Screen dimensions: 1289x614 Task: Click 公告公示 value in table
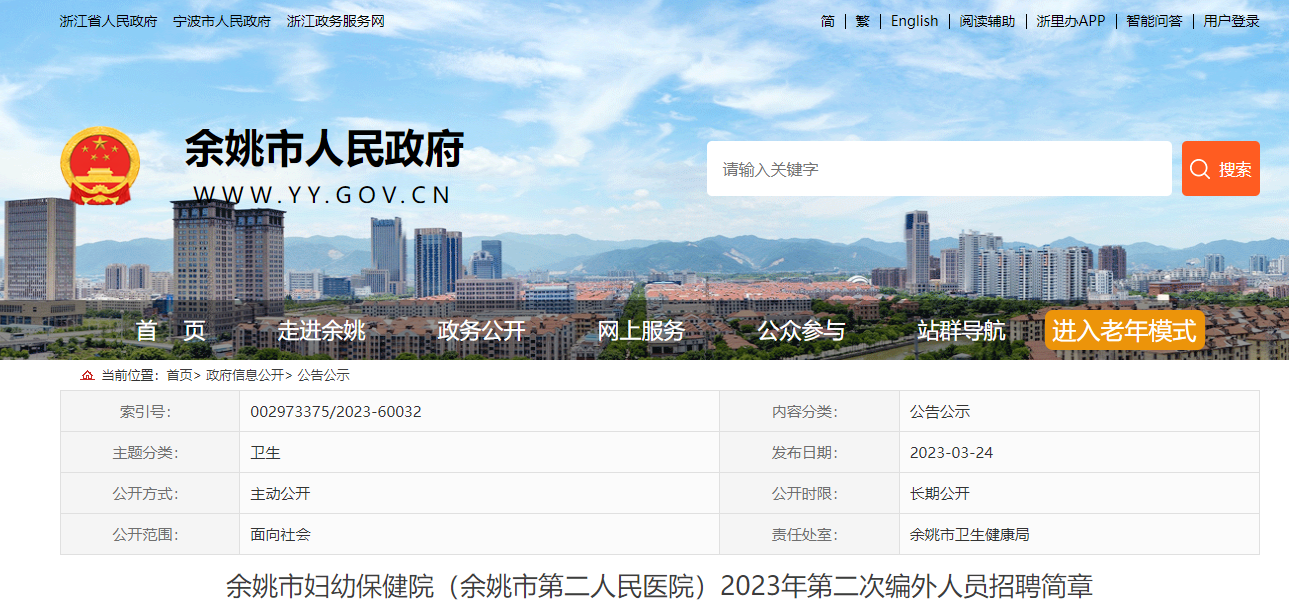point(1080,411)
